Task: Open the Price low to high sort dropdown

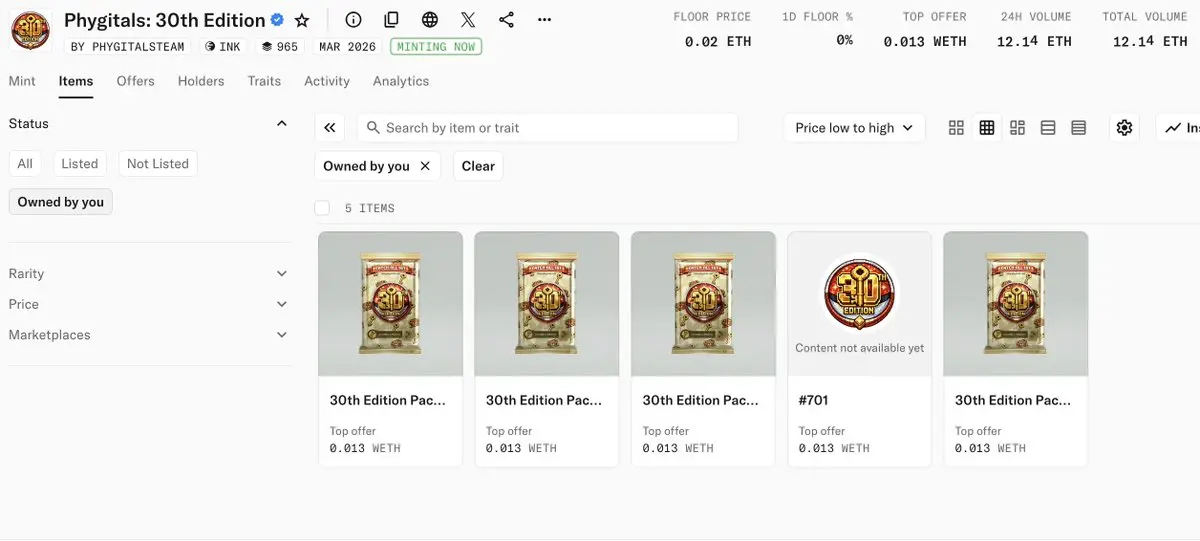Action: [x=855, y=128]
